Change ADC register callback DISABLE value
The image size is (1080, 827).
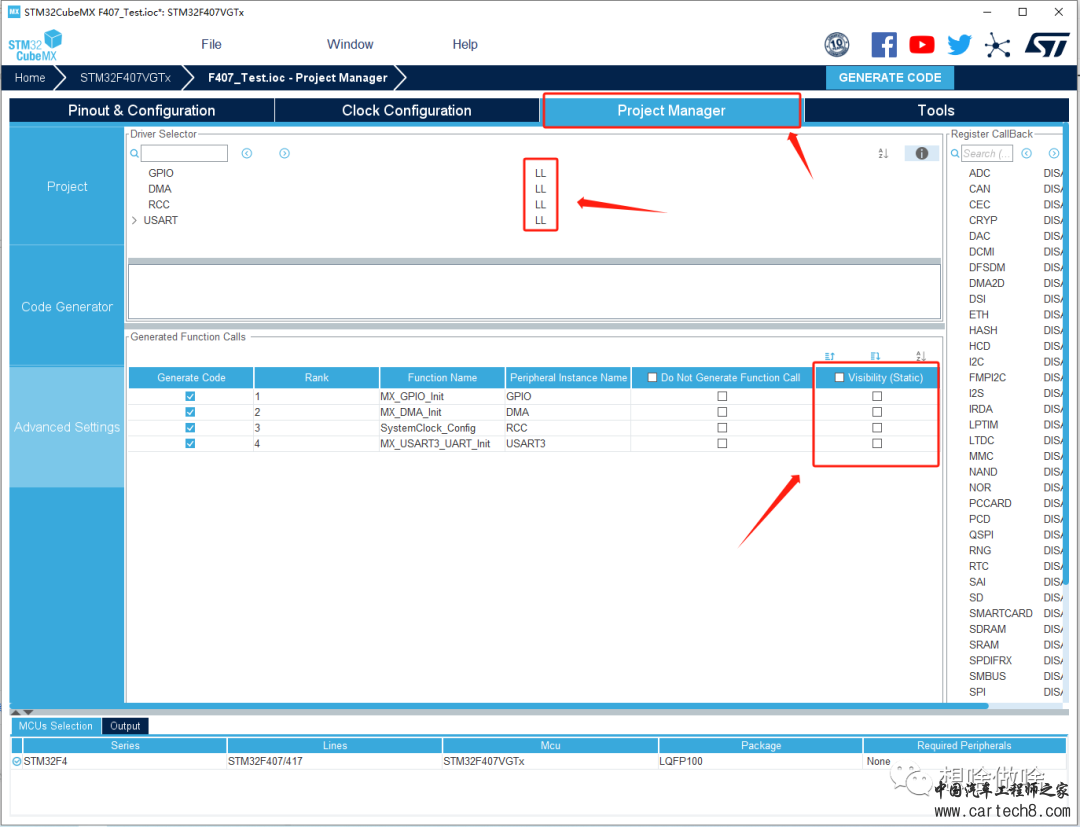1052,173
